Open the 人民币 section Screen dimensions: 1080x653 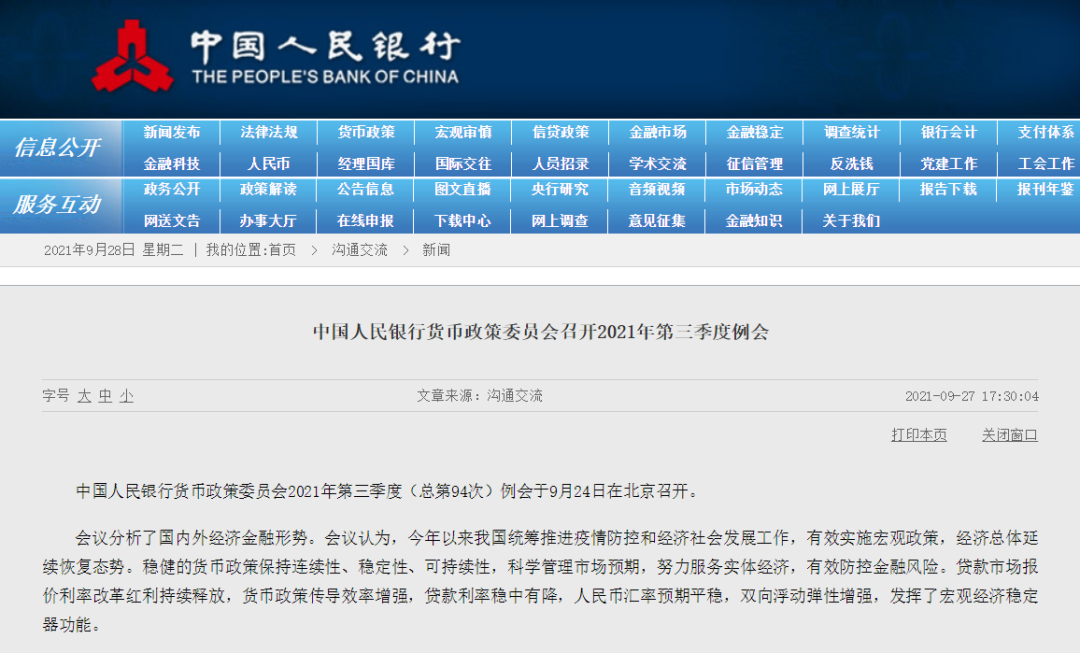[269, 163]
